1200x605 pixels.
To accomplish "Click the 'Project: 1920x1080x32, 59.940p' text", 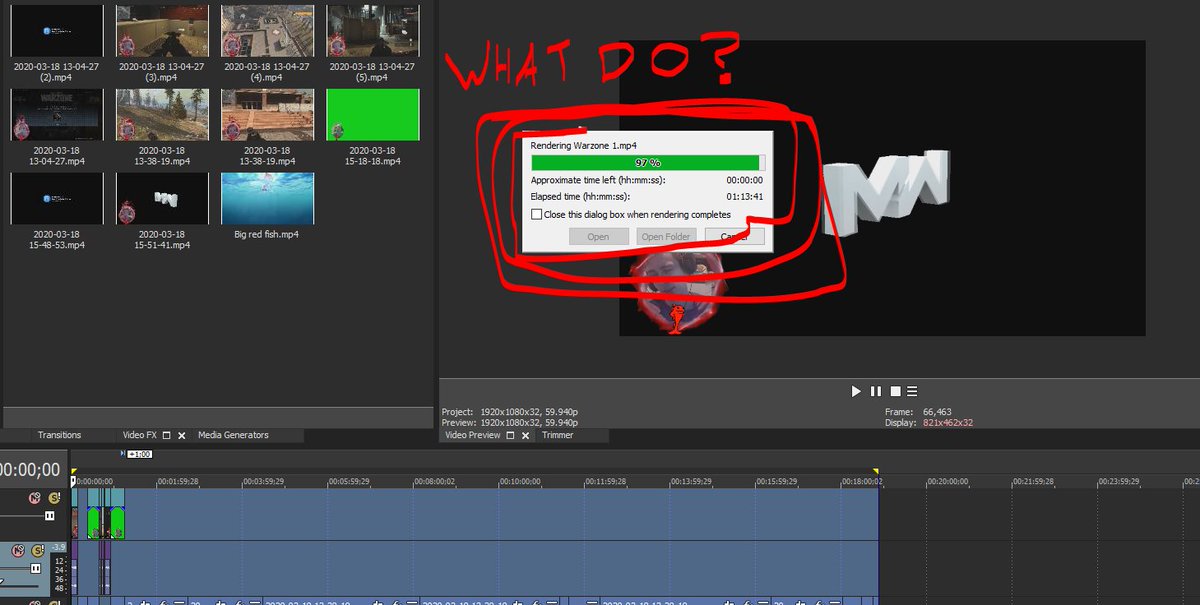I will point(511,412).
